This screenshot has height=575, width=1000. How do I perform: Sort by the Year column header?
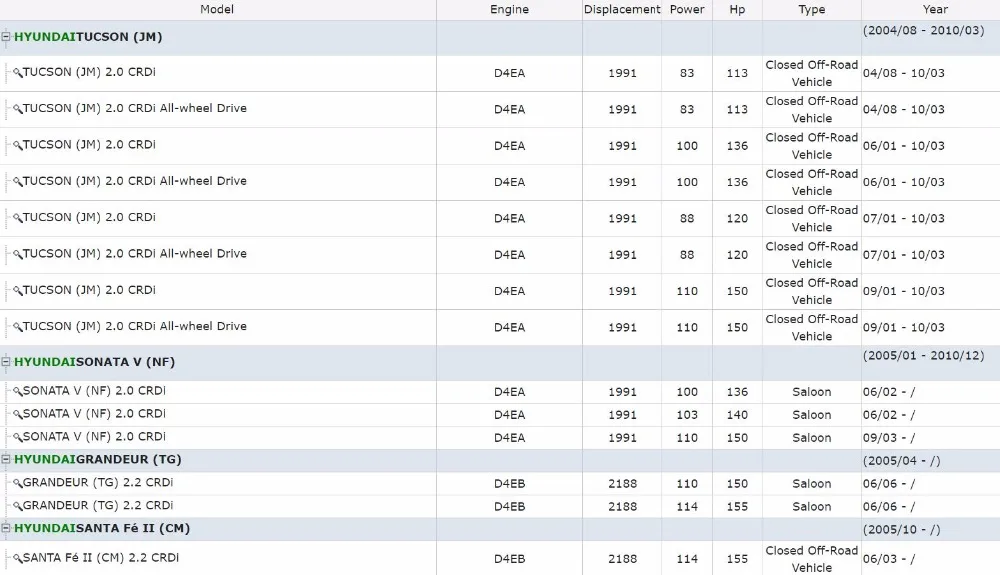click(935, 10)
